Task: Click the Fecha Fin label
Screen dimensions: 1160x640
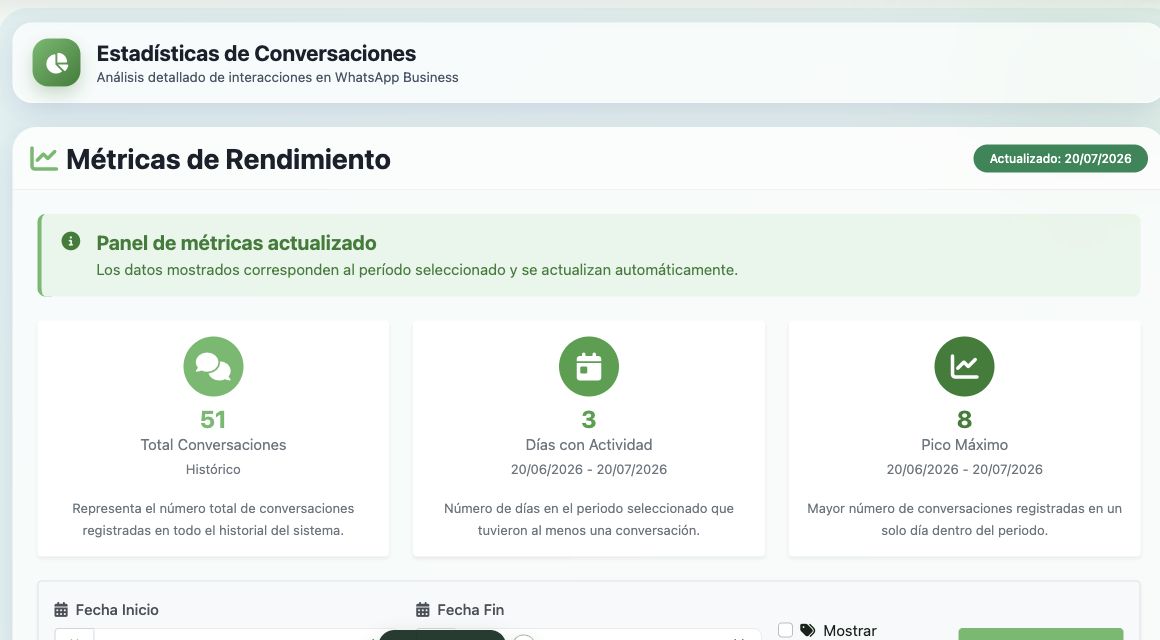Action: click(x=471, y=610)
